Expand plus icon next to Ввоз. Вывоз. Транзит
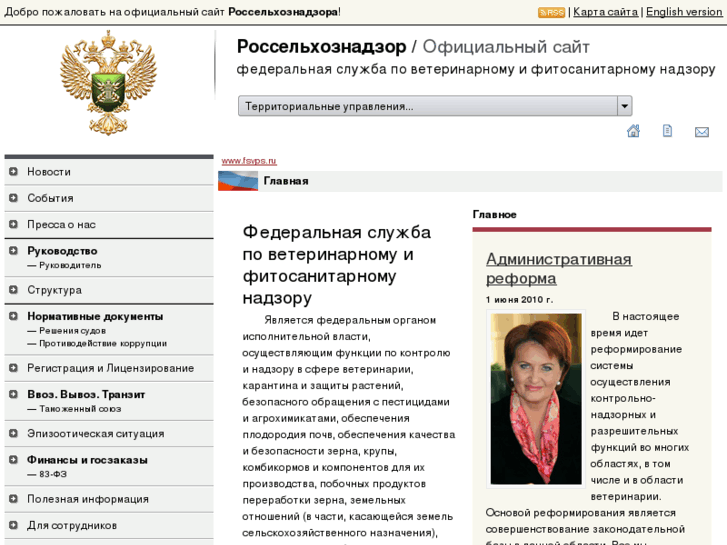 13,394
